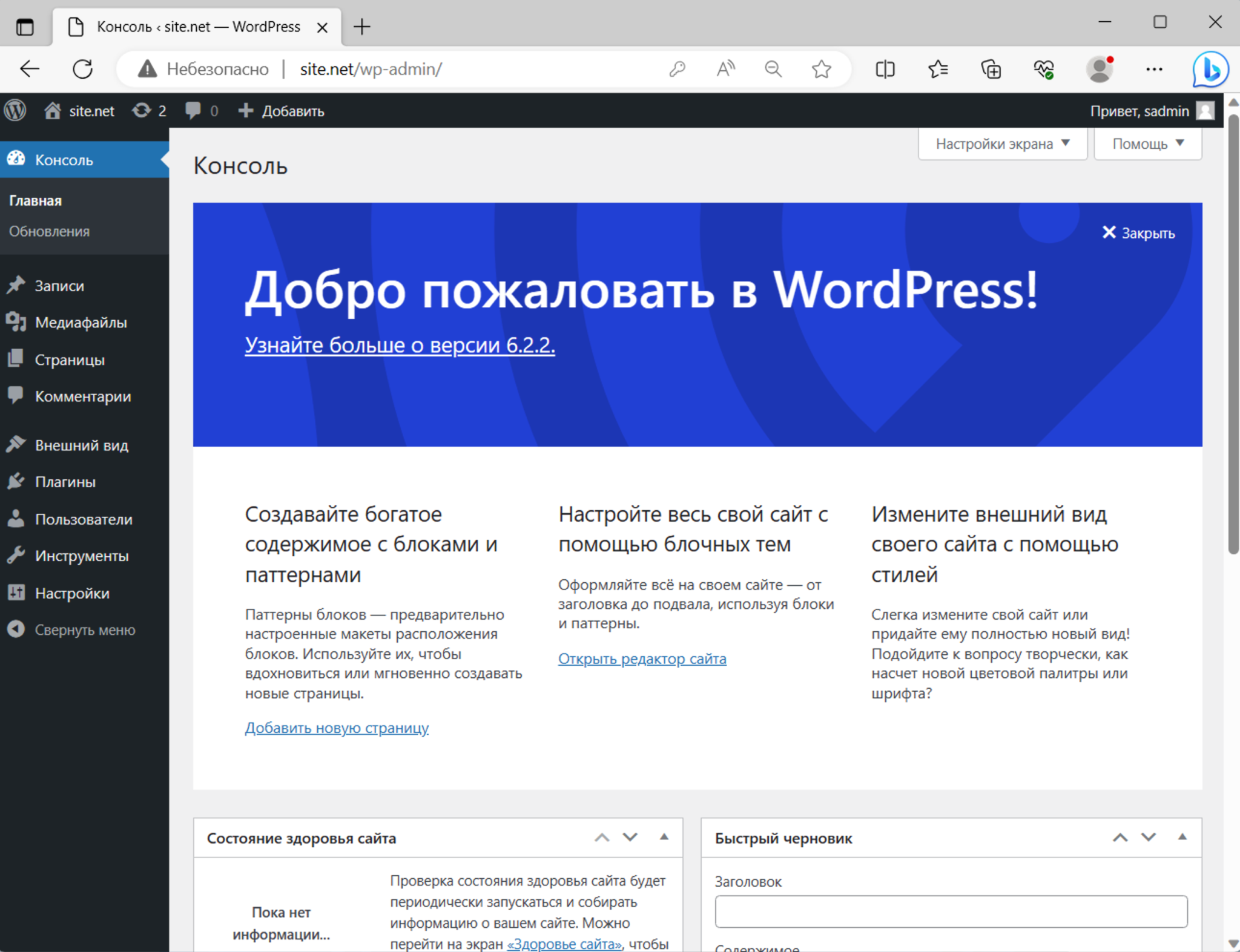1240x952 pixels.
Task: Reload the page with refresh button
Action: [x=83, y=69]
